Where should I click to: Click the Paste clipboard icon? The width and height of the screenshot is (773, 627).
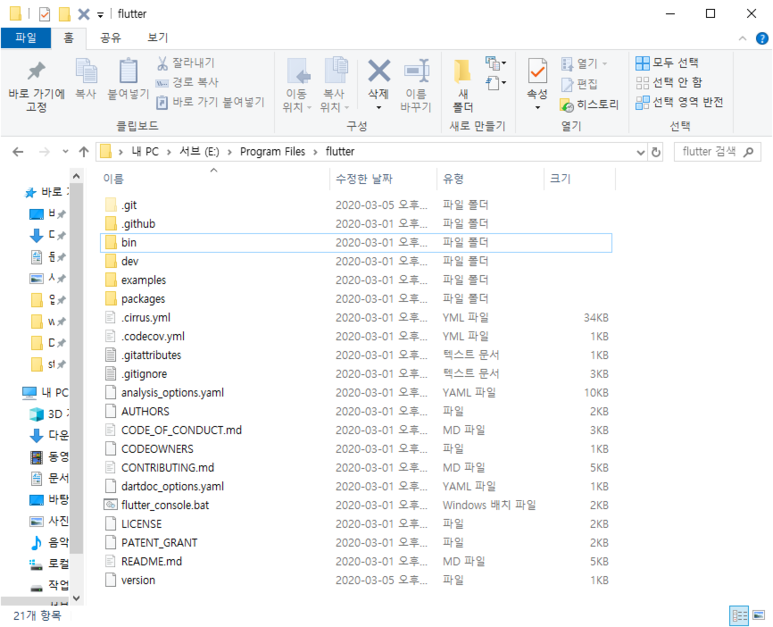tap(128, 70)
